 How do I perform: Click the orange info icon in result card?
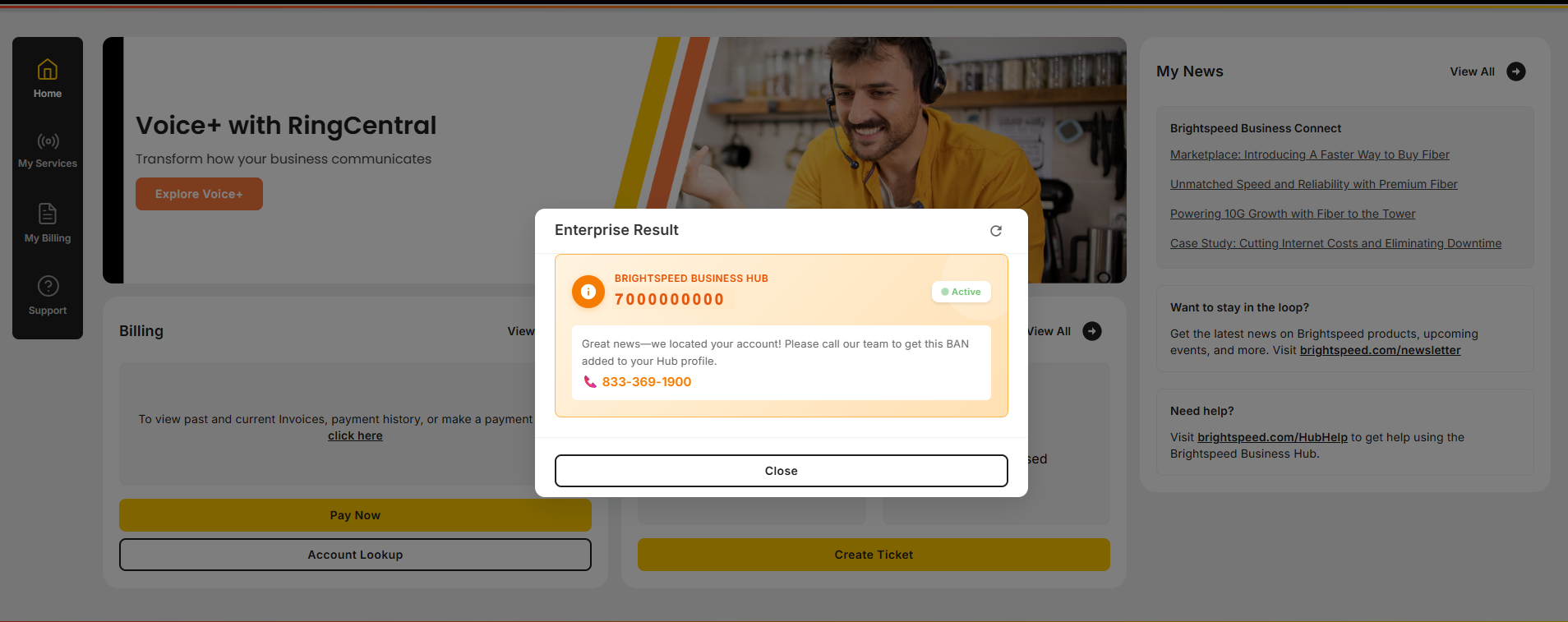tap(588, 292)
